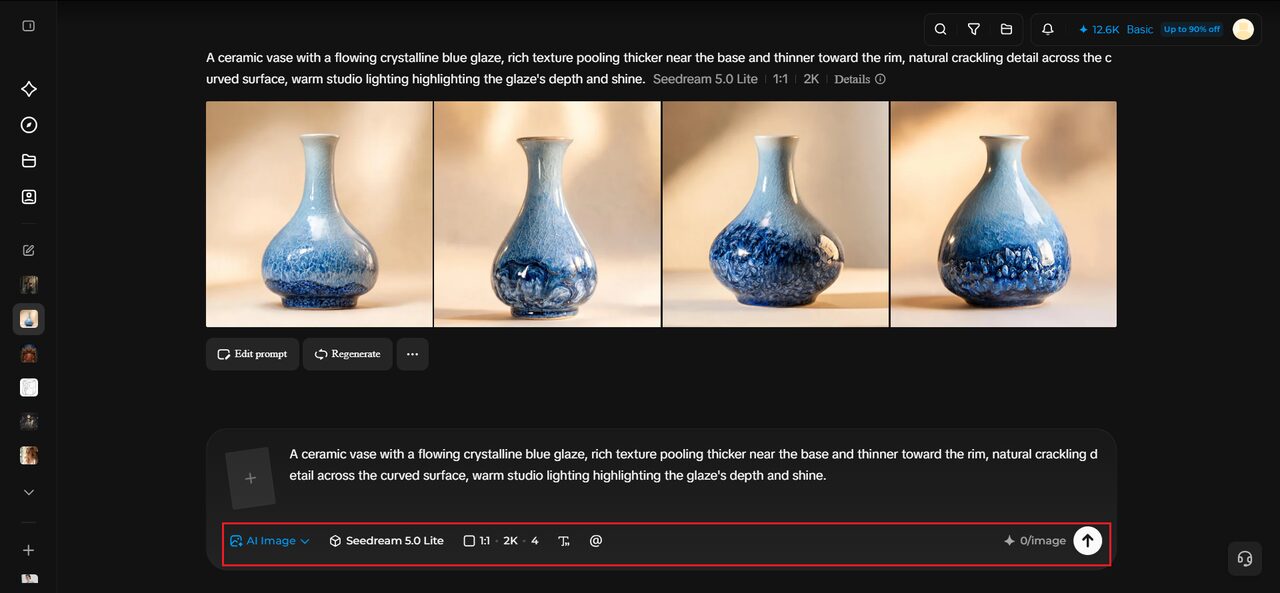The width and height of the screenshot is (1280, 593).
Task: Click the Up to 90% off badge
Action: (x=1192, y=29)
